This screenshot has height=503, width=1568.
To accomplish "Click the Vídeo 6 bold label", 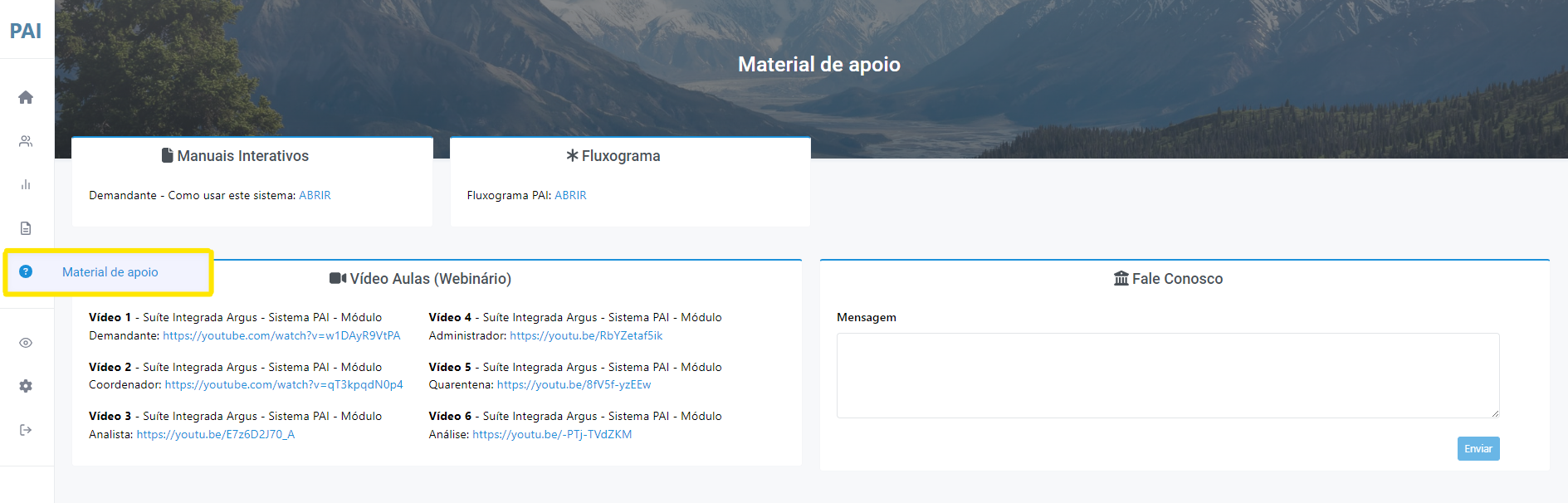I will (450, 416).
